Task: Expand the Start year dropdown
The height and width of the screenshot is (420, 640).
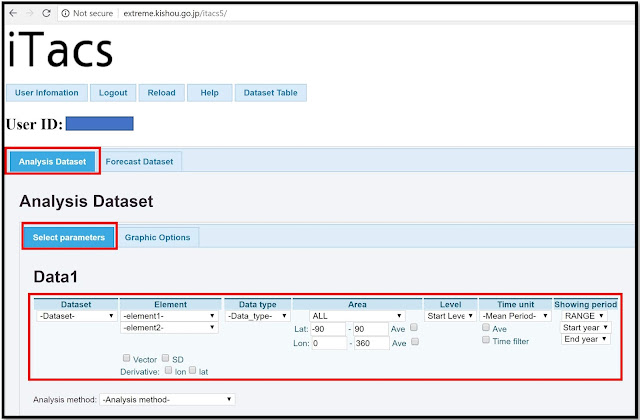Action: [x=585, y=327]
